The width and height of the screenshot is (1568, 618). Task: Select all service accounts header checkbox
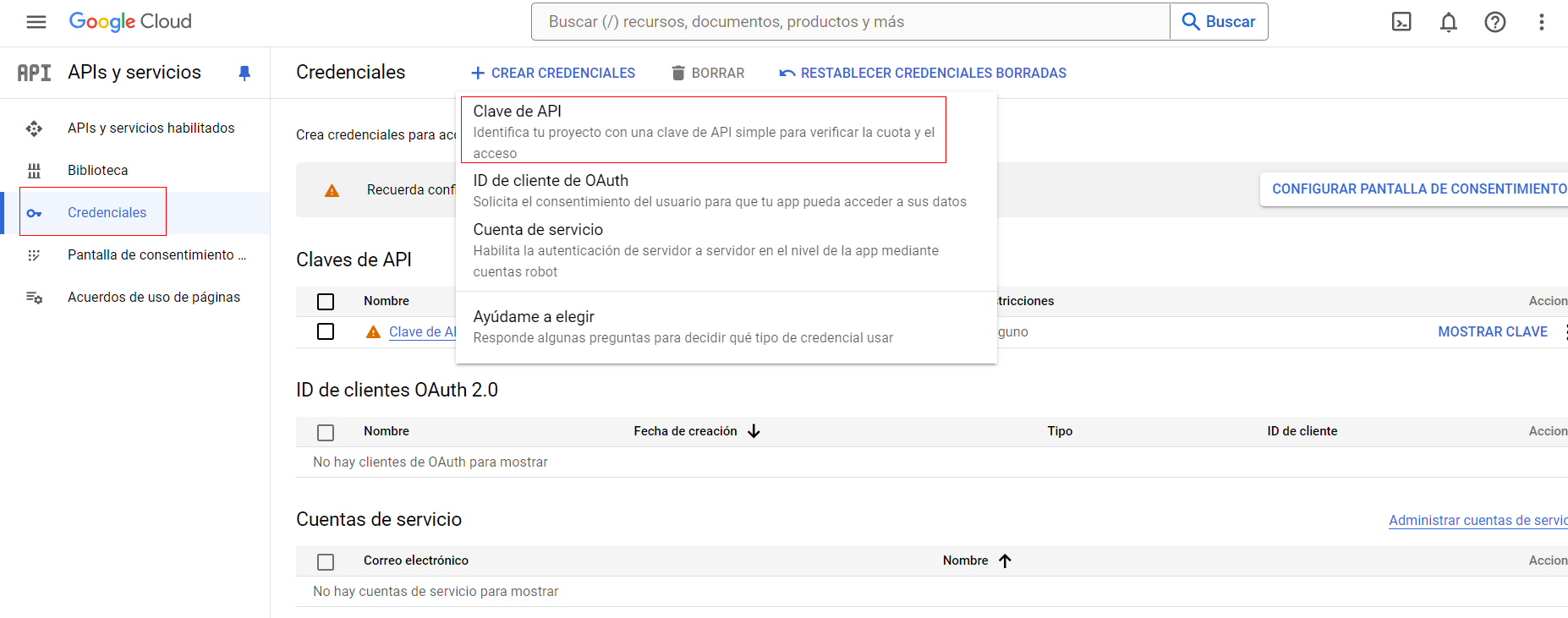[326, 561]
